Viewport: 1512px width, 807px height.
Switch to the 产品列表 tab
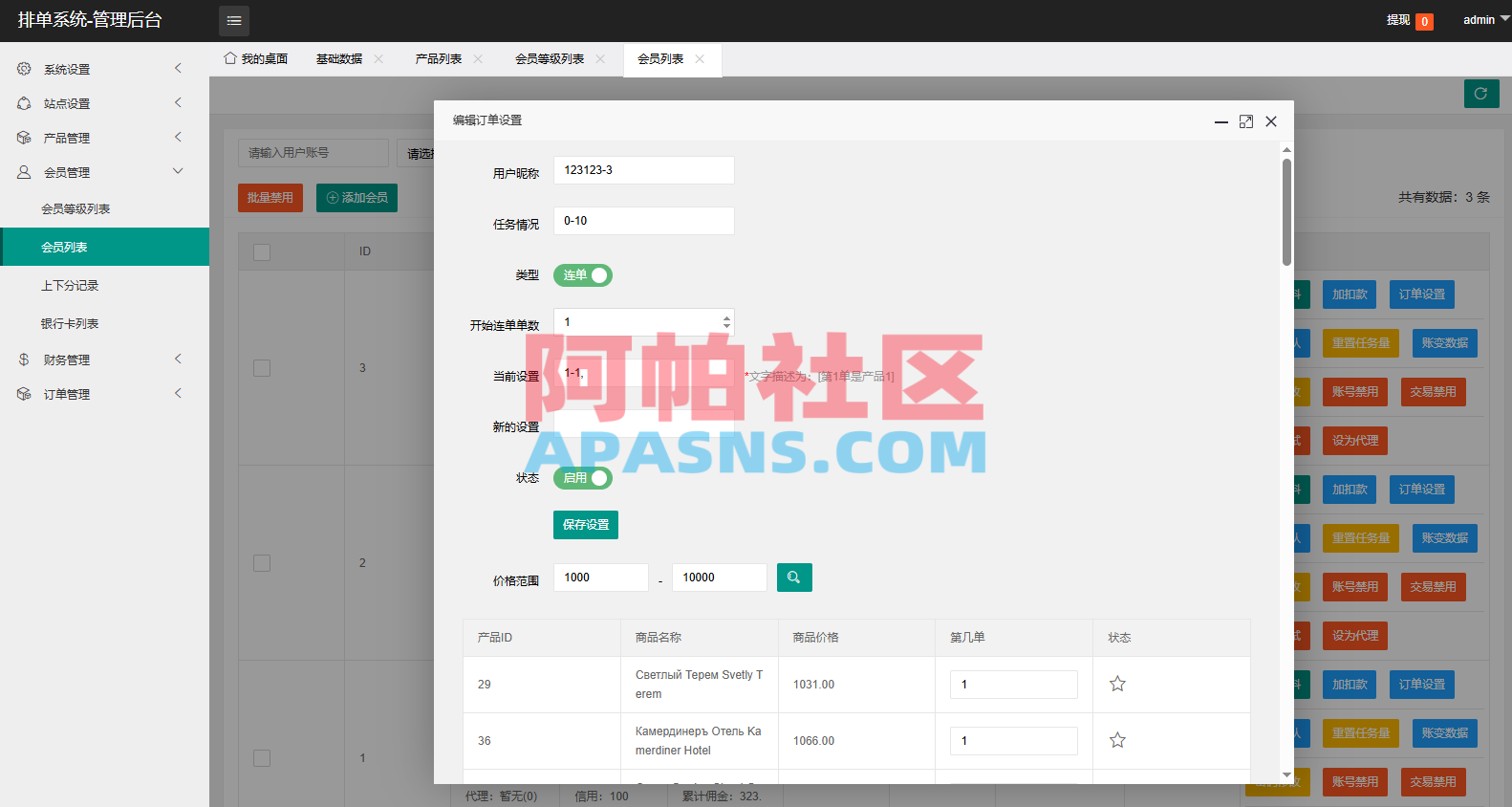click(x=439, y=59)
